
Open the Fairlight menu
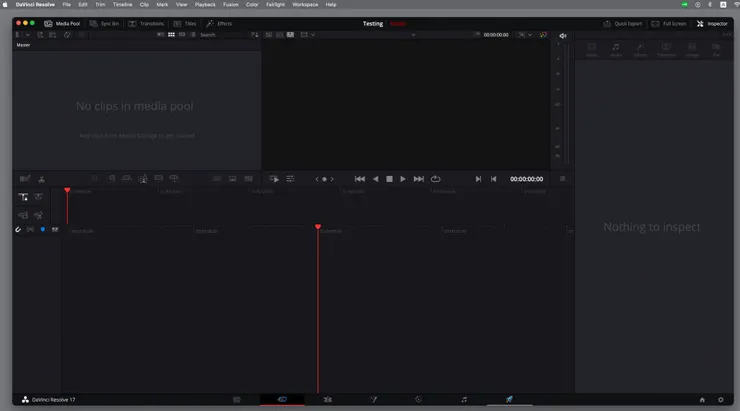click(x=275, y=5)
